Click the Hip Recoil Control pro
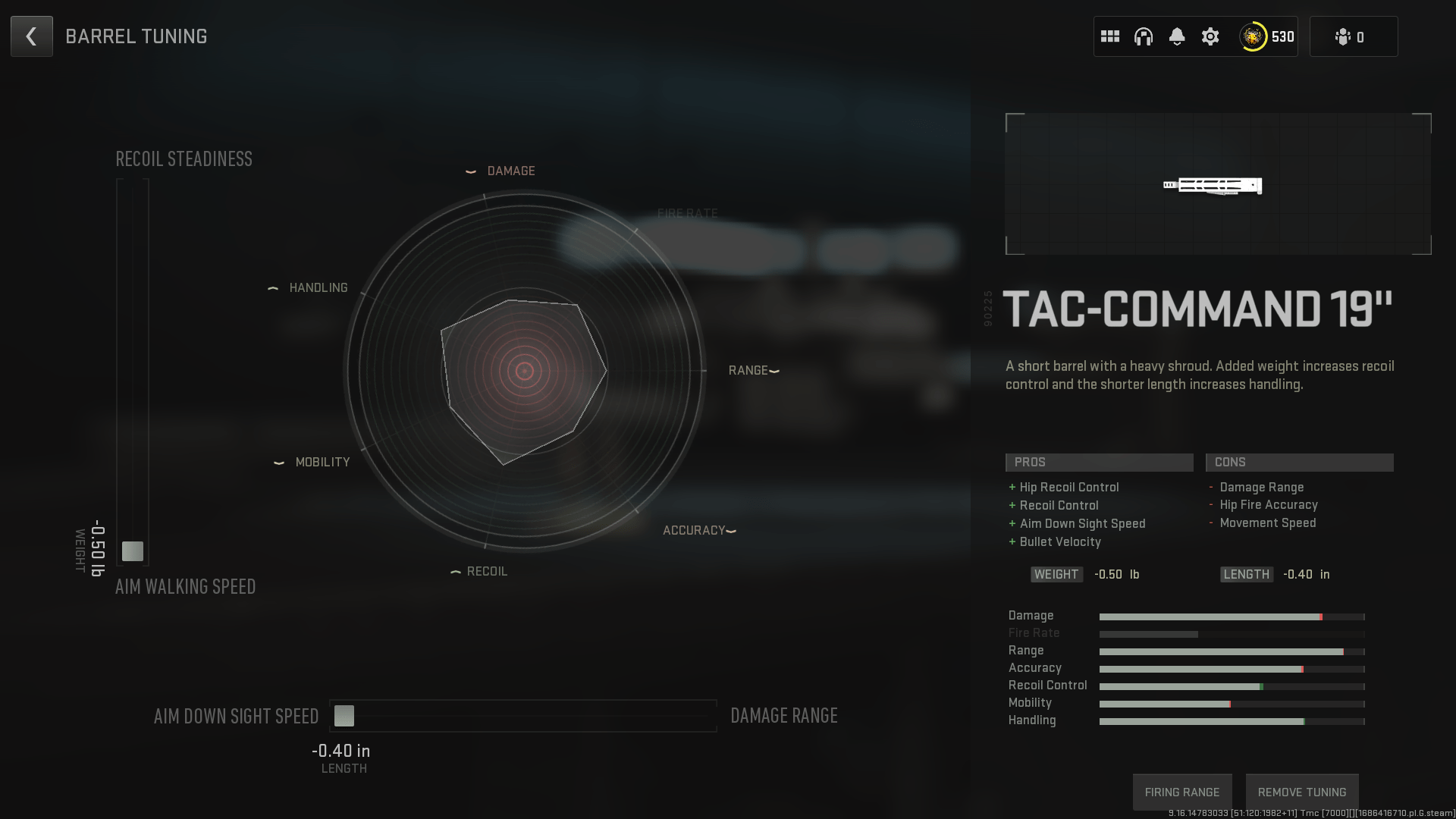This screenshot has height=819, width=1456. click(x=1069, y=487)
